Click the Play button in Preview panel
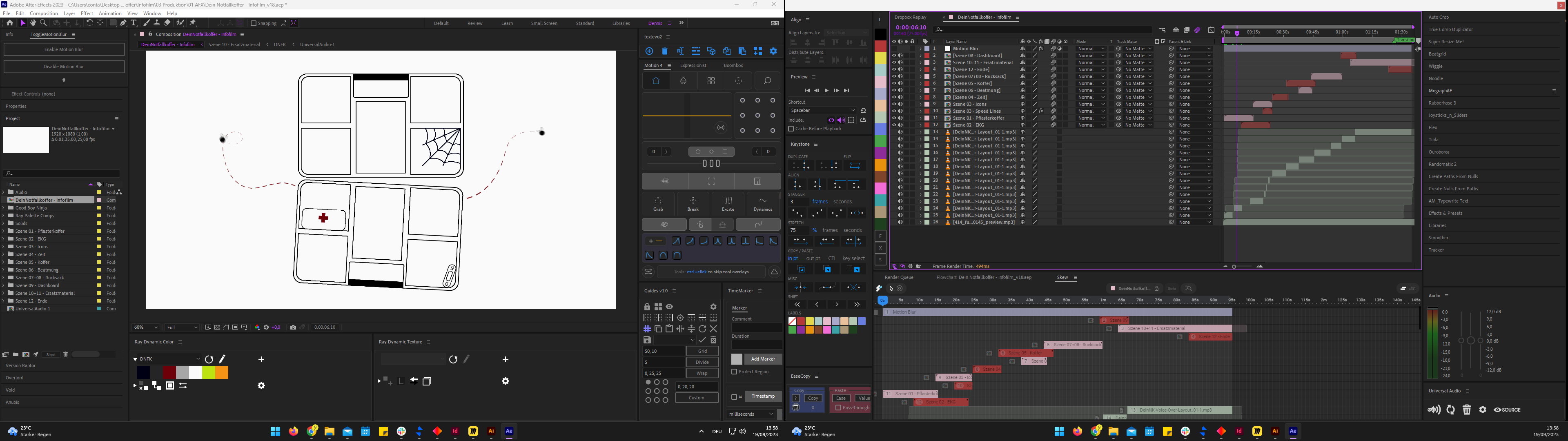 coord(826,91)
